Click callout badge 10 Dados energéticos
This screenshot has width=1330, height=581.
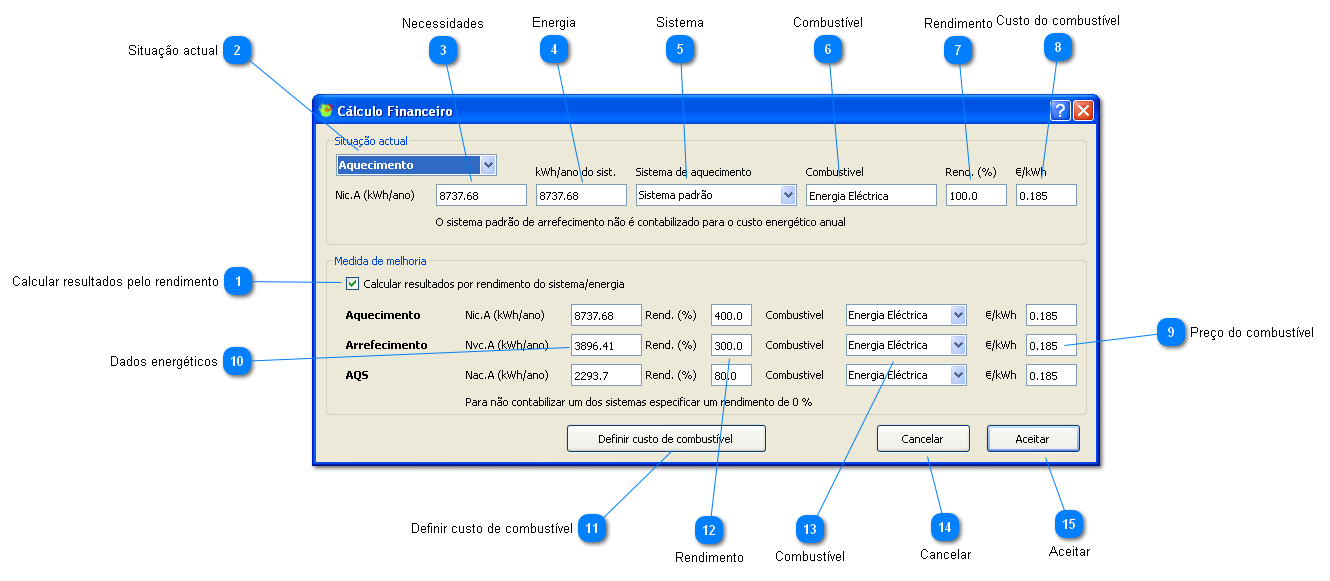[x=237, y=362]
